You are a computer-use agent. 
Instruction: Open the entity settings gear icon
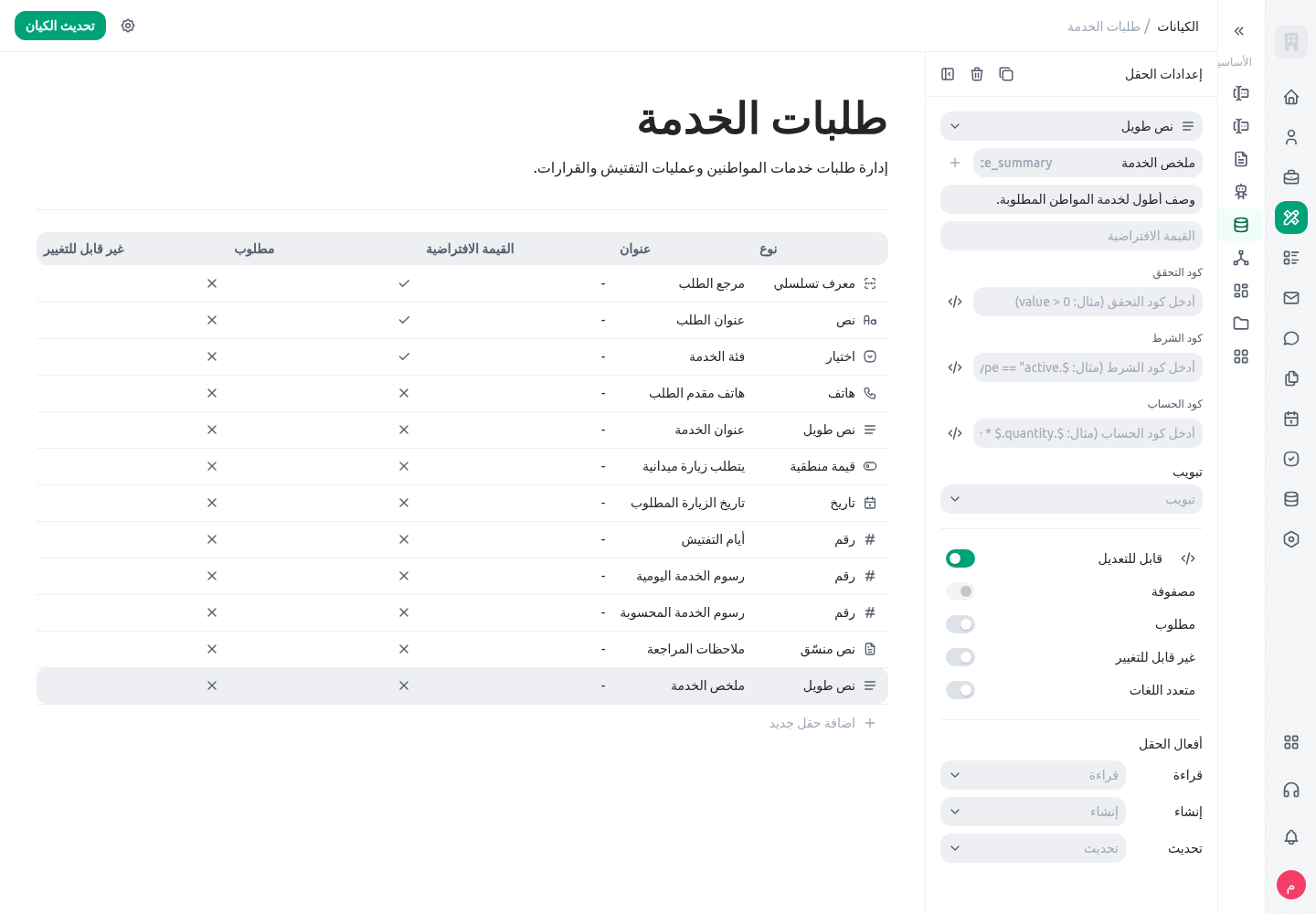128,26
